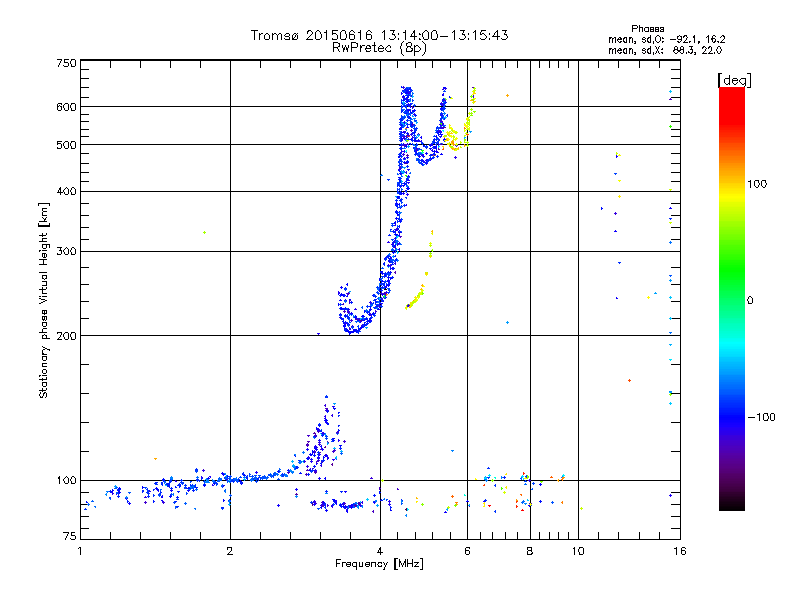Click the colorbar tick label '0'
Screen dimensions: 800x600
coord(750,300)
